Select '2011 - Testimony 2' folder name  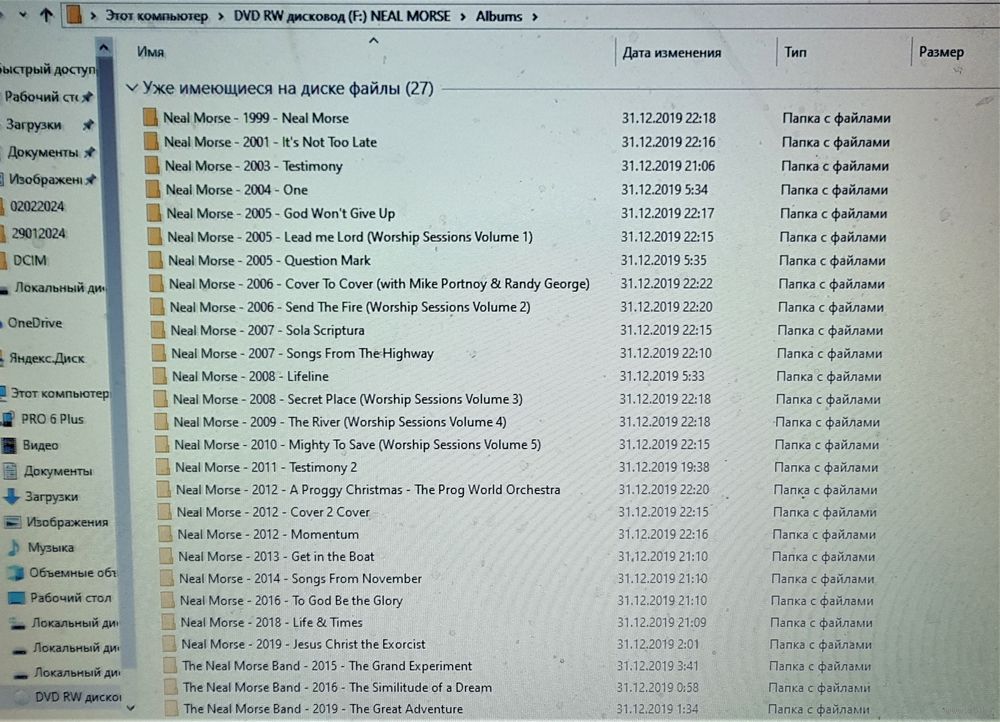(x=266, y=468)
